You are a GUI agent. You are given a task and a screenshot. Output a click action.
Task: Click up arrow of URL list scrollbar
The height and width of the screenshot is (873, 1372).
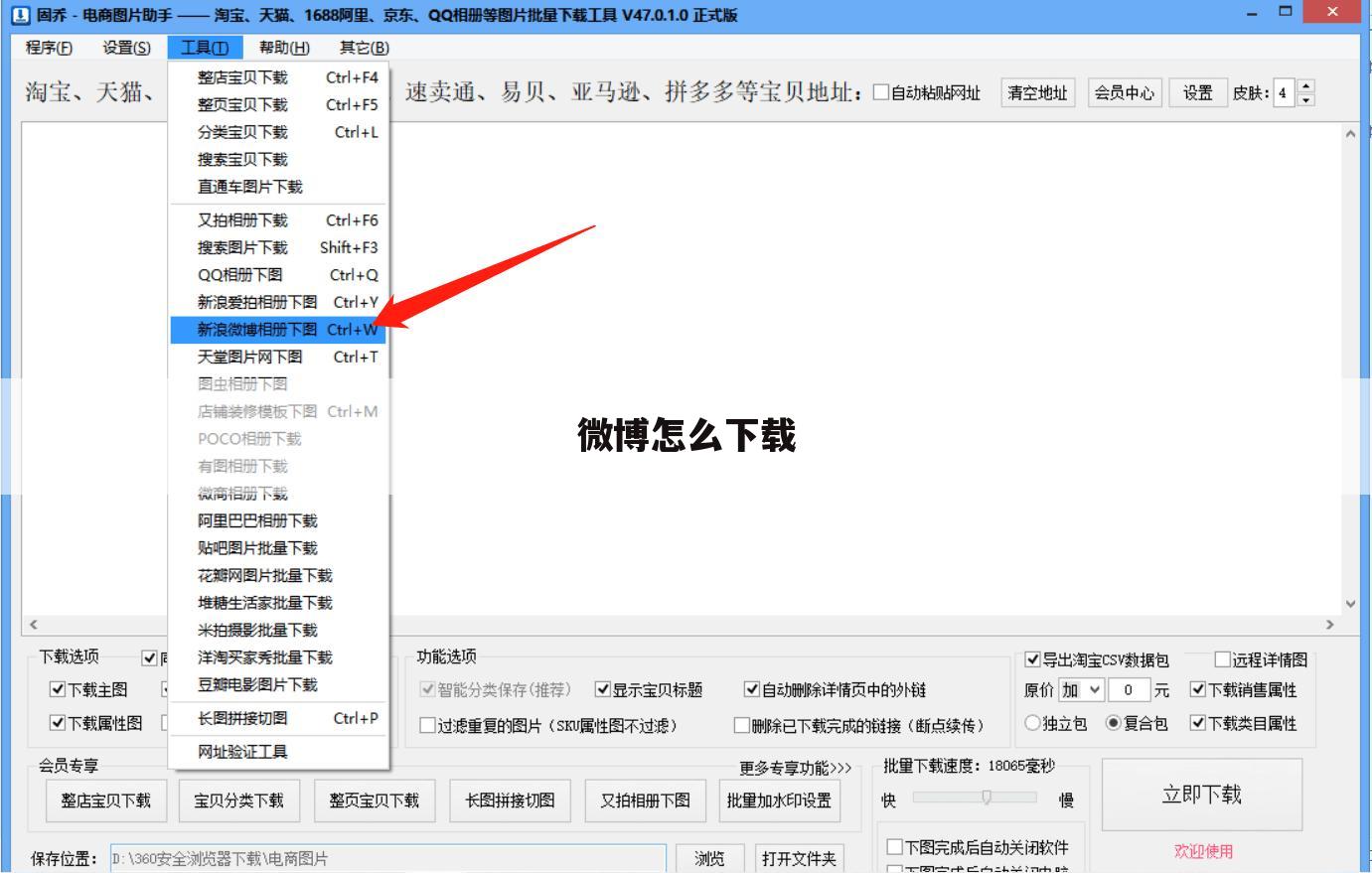1349,133
